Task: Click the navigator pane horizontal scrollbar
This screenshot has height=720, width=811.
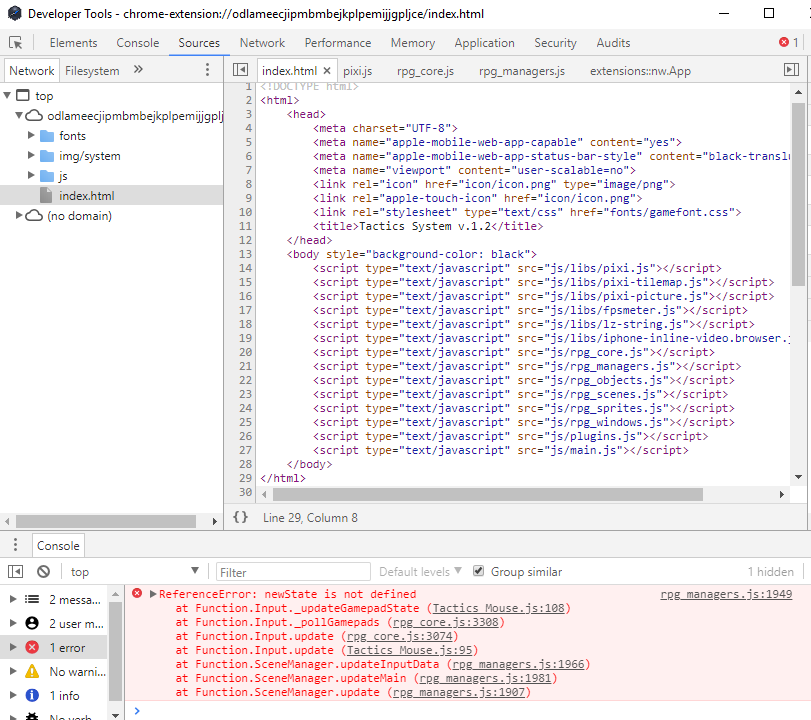Action: (x=106, y=521)
